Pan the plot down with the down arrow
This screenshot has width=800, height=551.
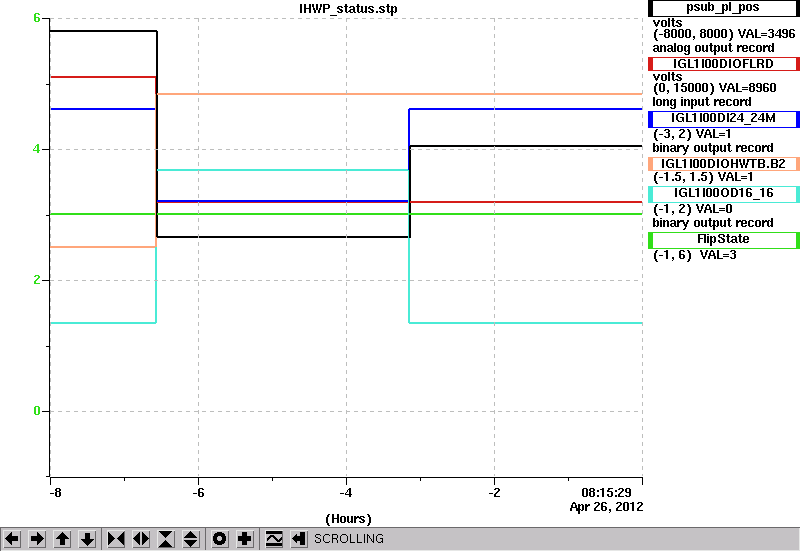click(88, 539)
